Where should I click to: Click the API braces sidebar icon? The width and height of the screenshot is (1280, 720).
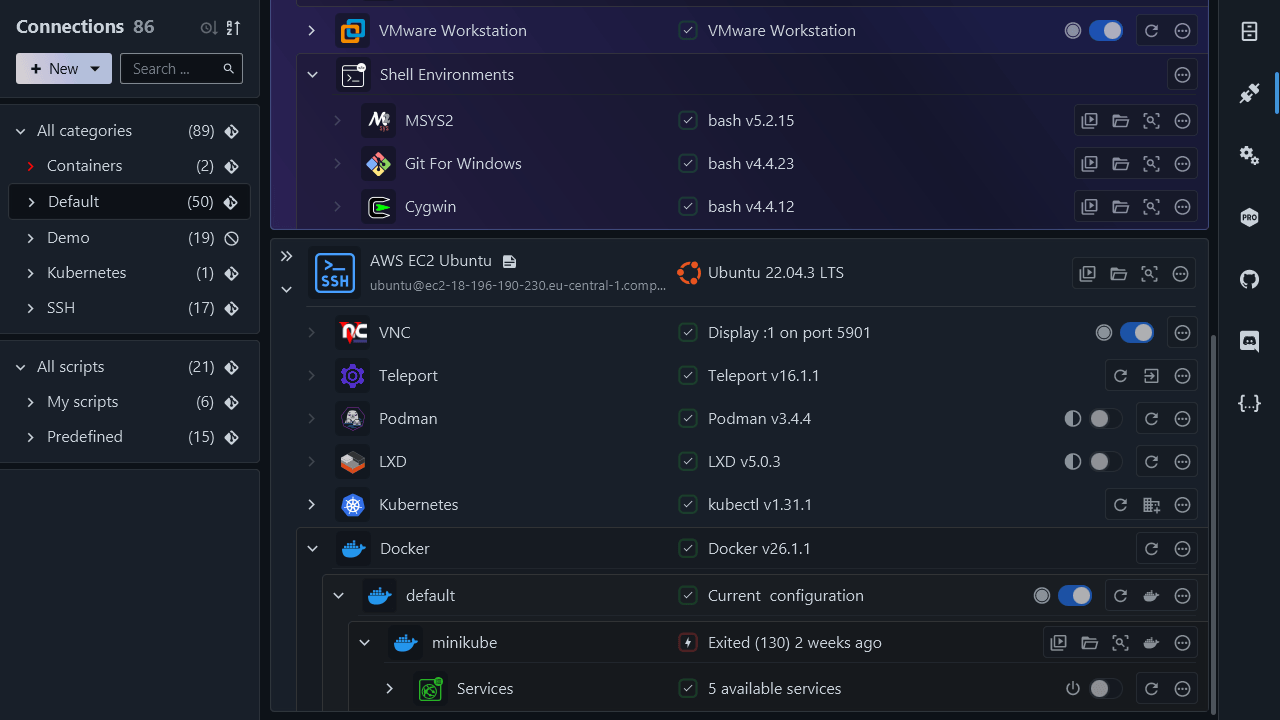tap(1249, 403)
